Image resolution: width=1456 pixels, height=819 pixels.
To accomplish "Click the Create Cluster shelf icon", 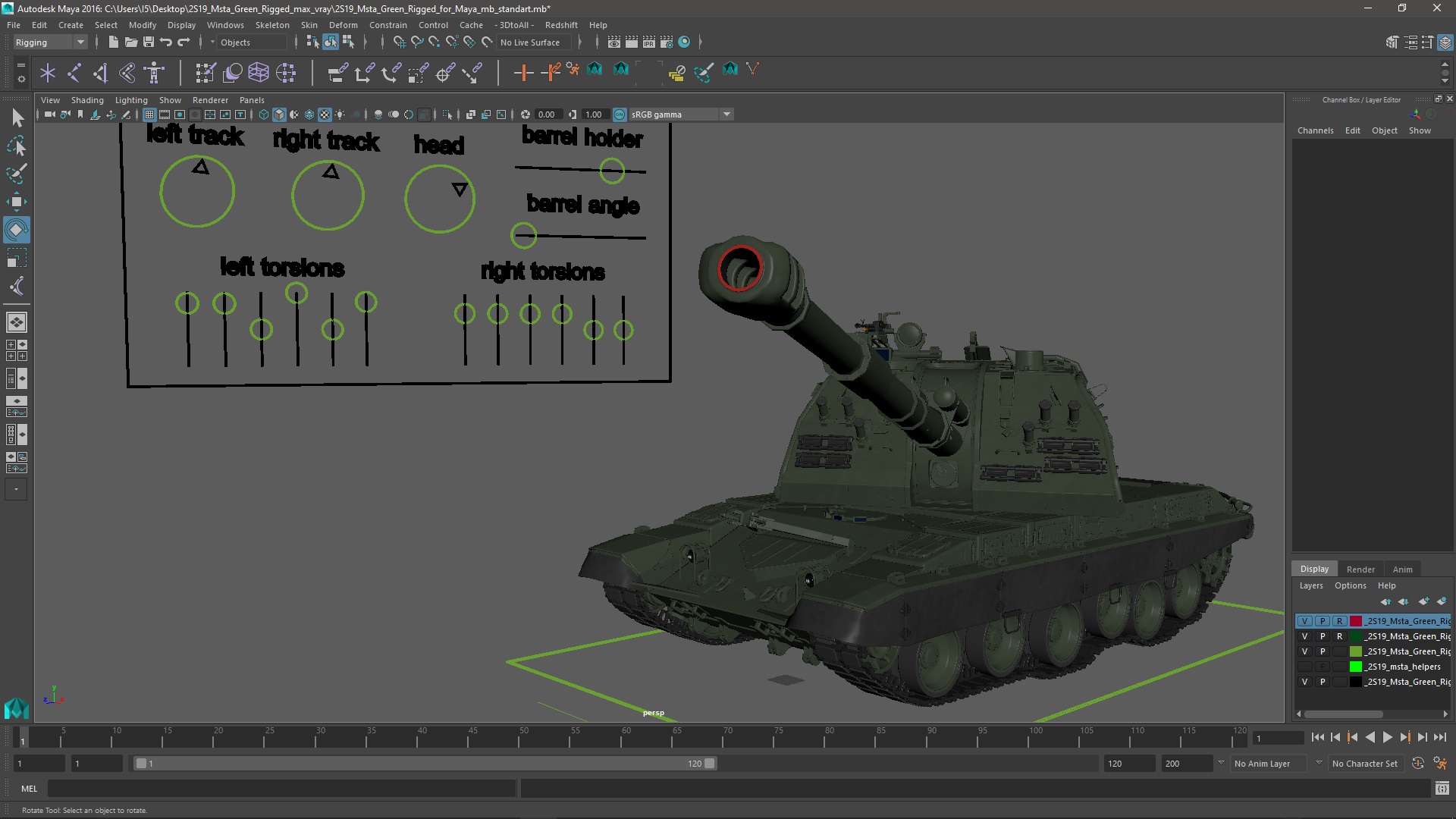I will [286, 73].
